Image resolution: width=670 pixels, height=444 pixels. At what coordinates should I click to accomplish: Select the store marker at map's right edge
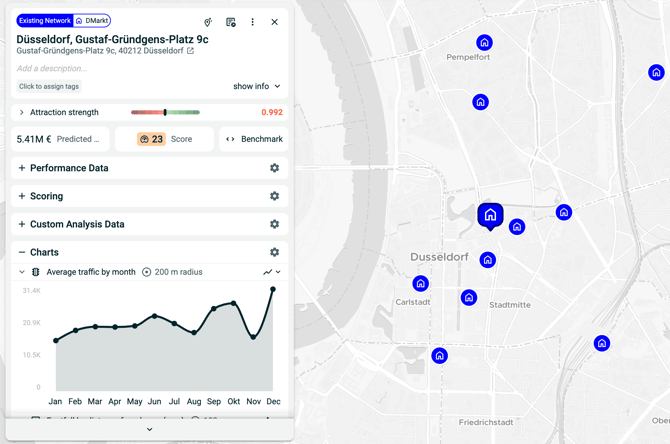pyautogui.click(x=656, y=72)
